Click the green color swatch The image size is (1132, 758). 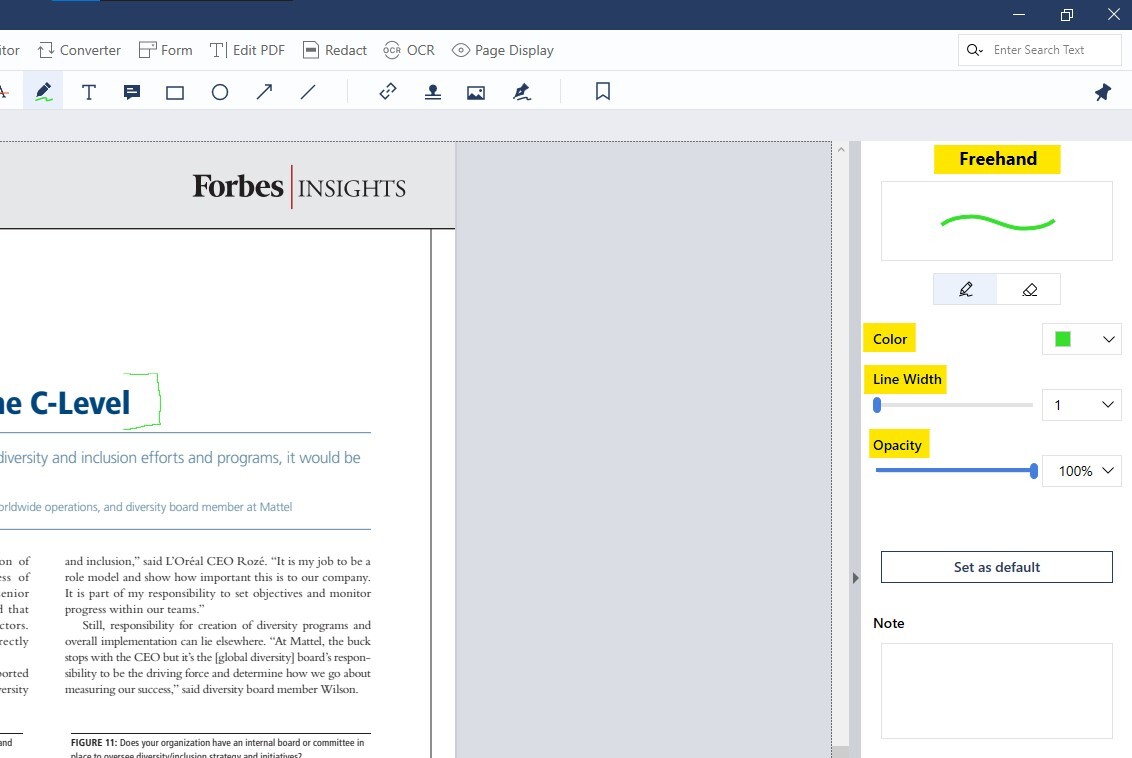(1063, 339)
